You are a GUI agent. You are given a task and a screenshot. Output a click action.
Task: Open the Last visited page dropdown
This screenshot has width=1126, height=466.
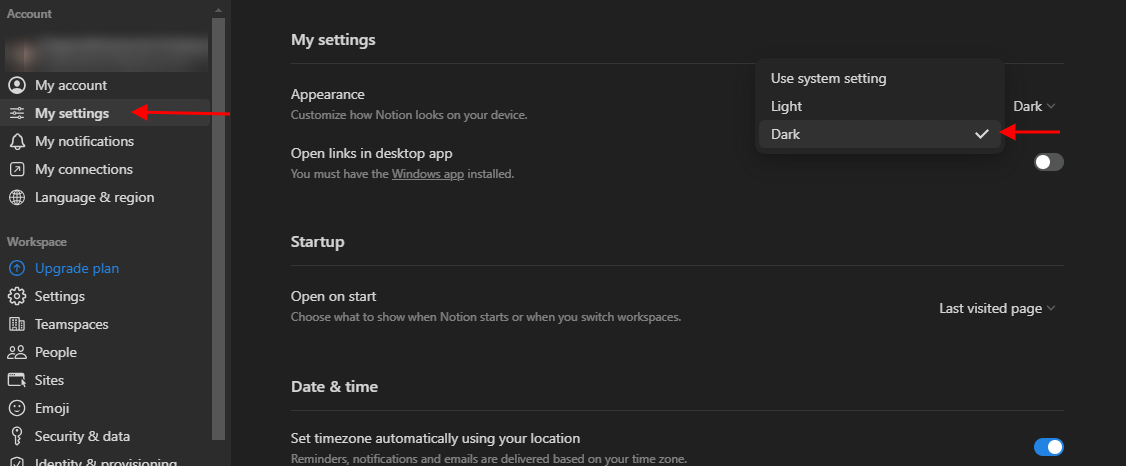[997, 308]
